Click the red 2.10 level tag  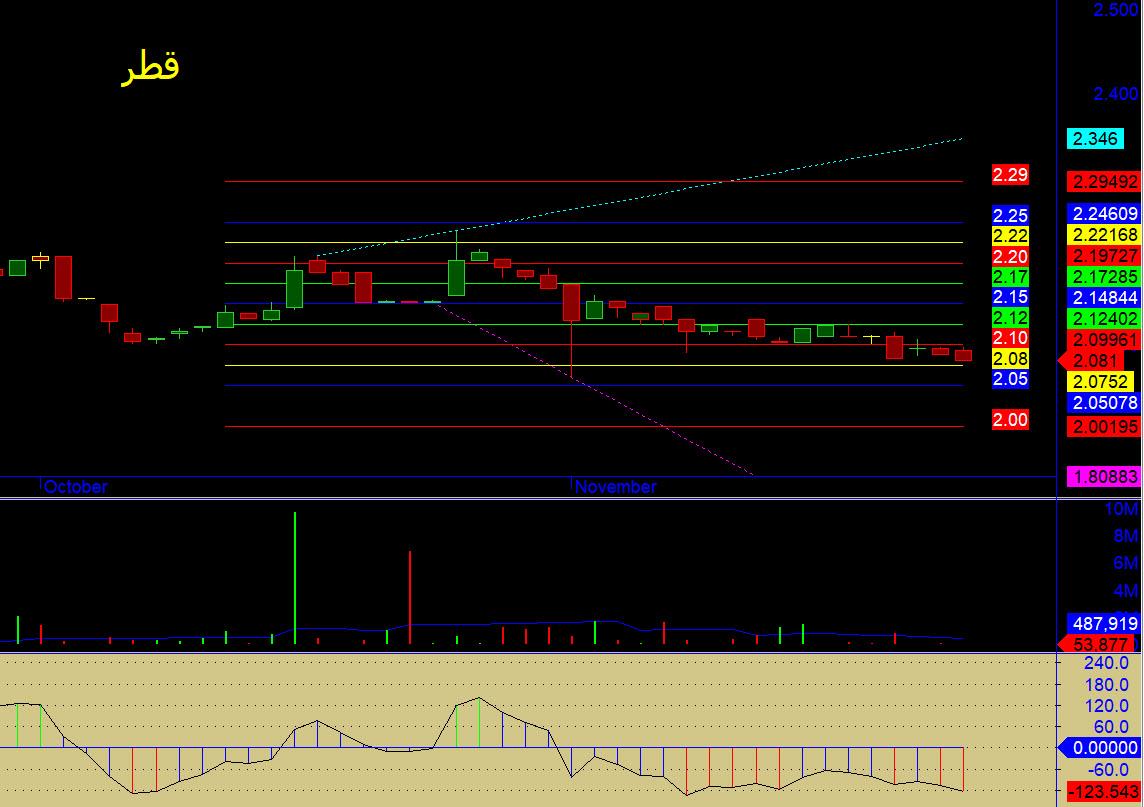coord(1010,338)
